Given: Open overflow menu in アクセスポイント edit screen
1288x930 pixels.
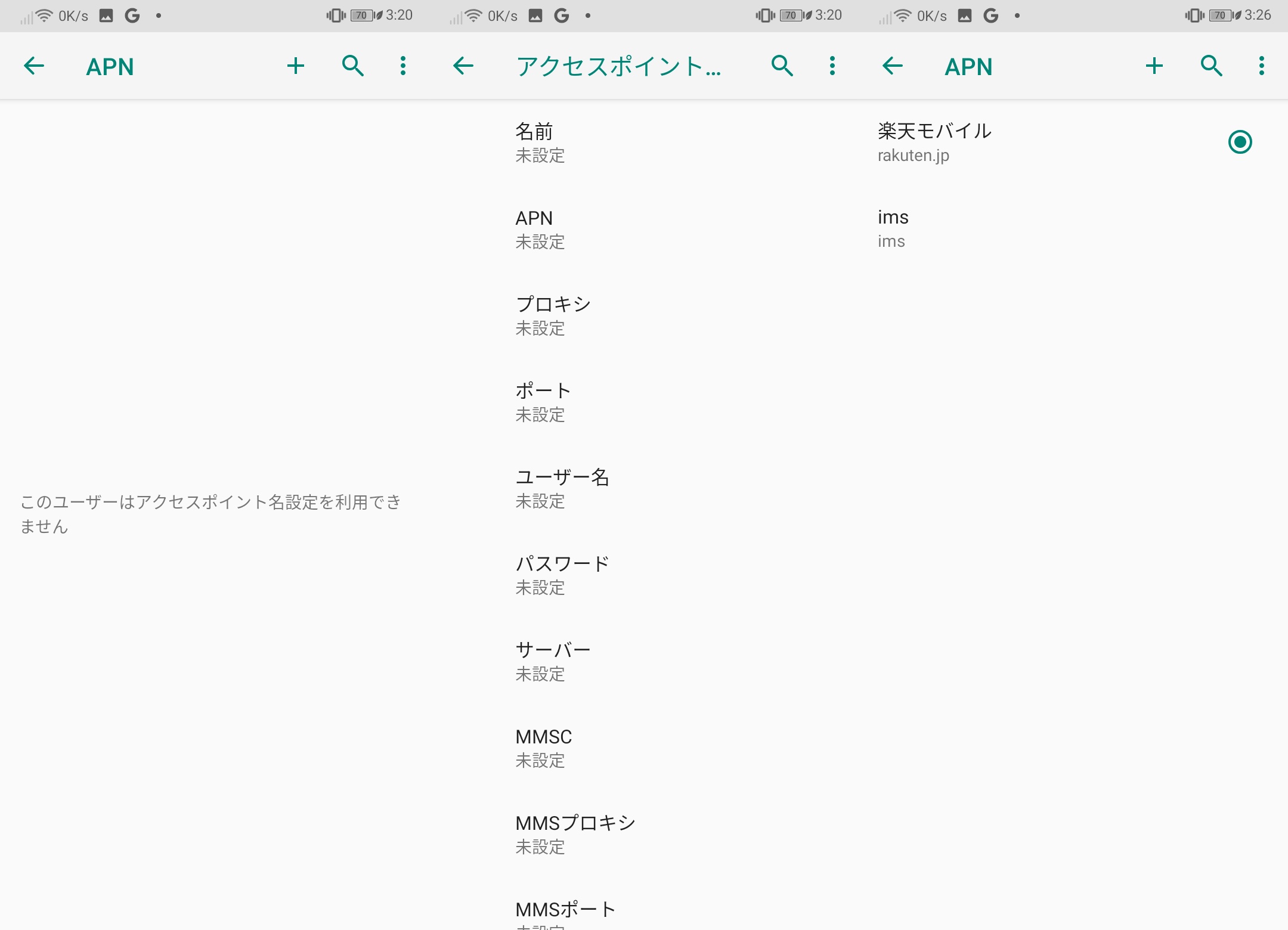Looking at the screenshot, I should [x=832, y=66].
